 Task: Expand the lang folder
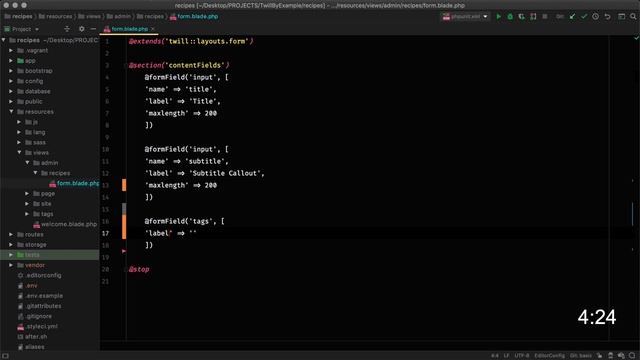point(19,132)
